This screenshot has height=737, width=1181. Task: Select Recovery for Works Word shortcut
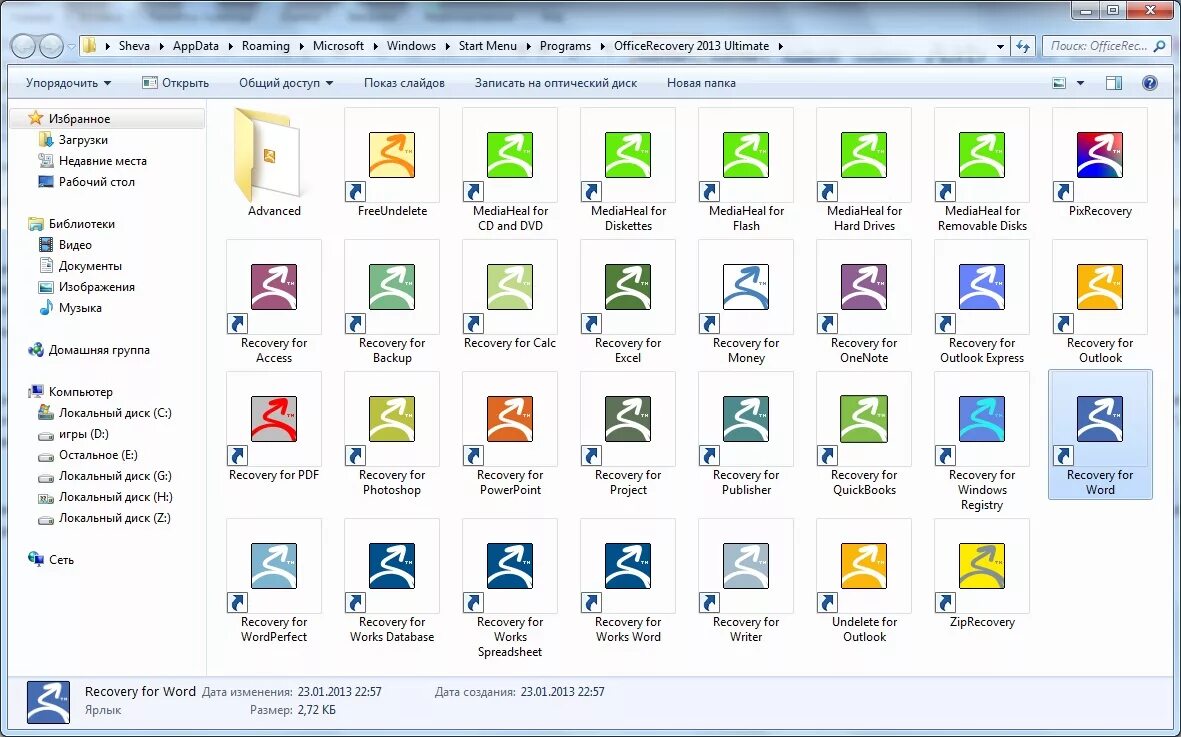(628, 581)
